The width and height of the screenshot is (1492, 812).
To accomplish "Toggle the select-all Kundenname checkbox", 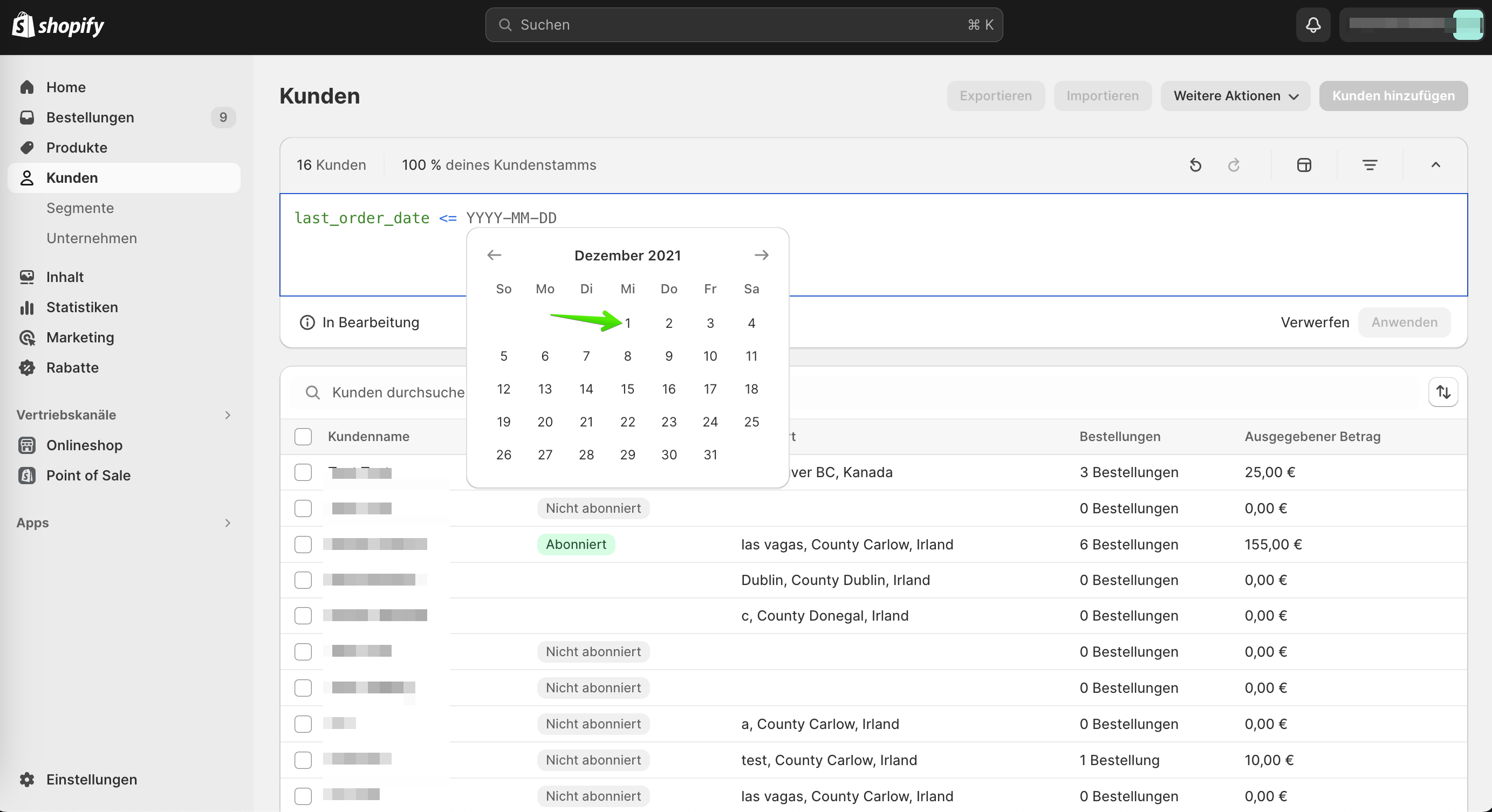I will (303, 436).
